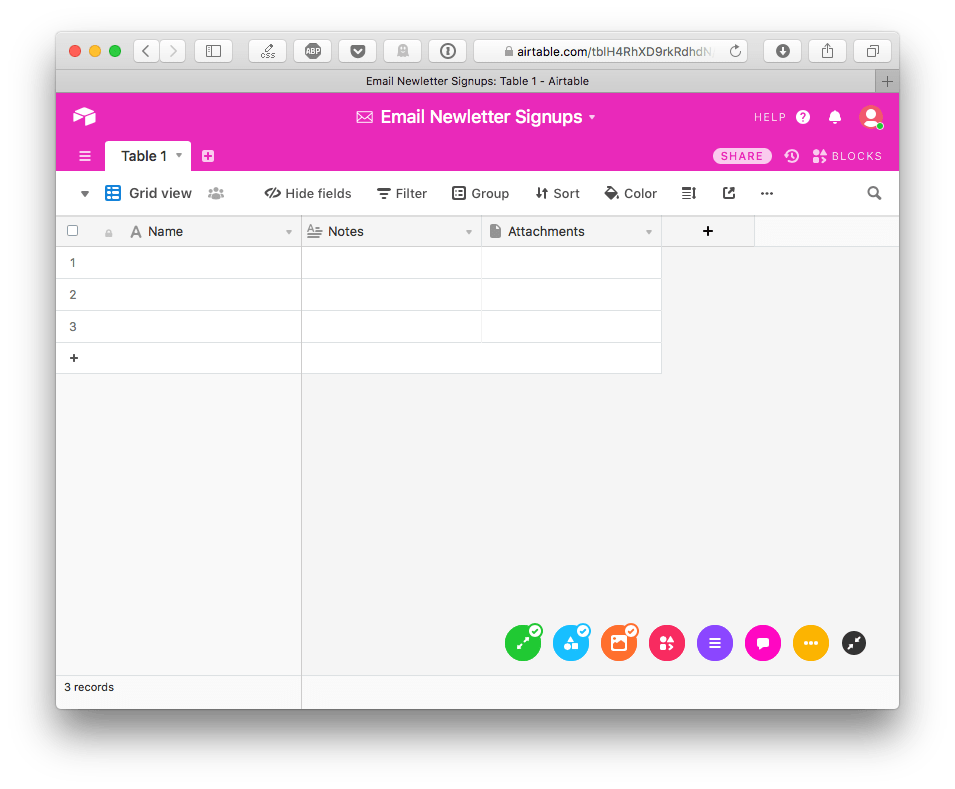Viewport: 955px width, 789px height.
Task: Click the Safari share icon
Action: [x=827, y=51]
